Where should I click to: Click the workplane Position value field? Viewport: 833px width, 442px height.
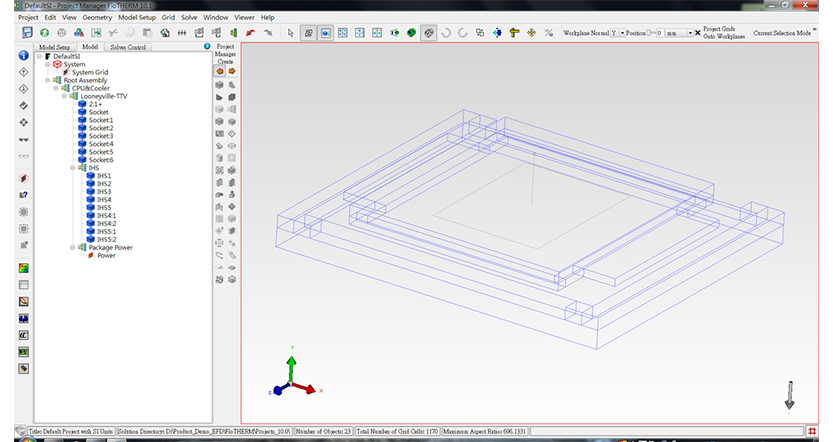pyautogui.click(x=659, y=33)
